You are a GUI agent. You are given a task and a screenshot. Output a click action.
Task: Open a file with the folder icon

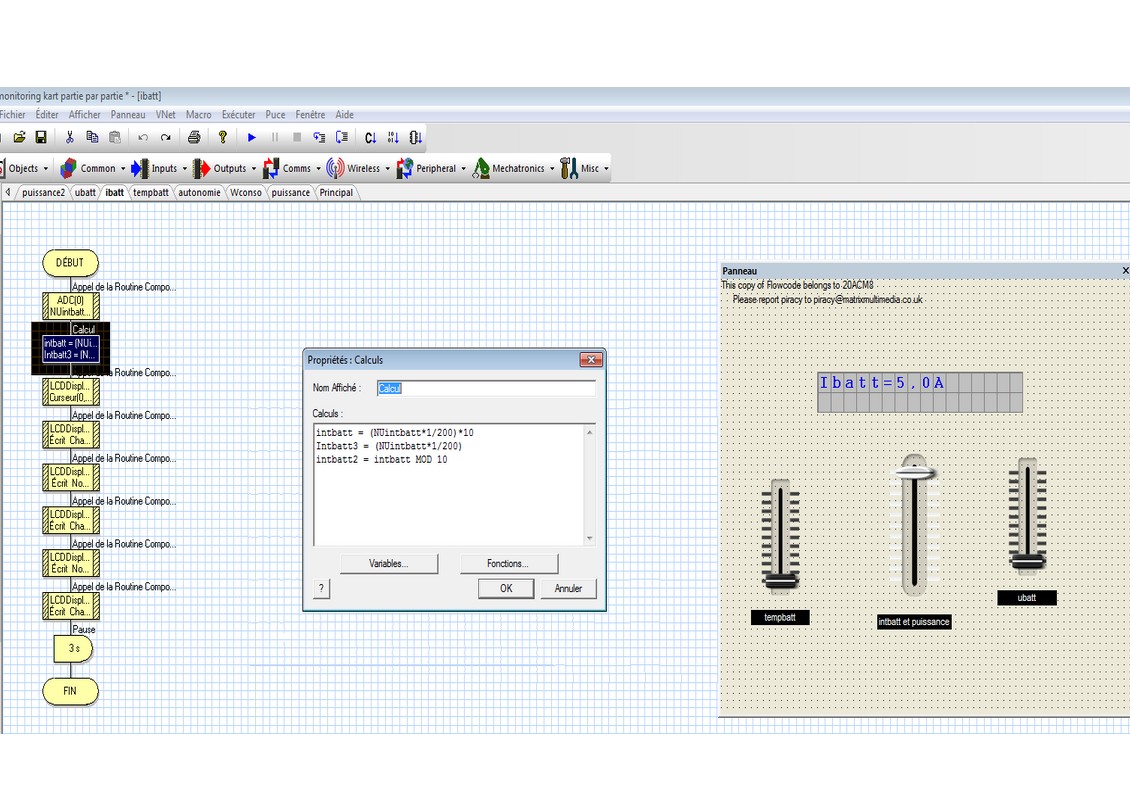tap(19, 138)
